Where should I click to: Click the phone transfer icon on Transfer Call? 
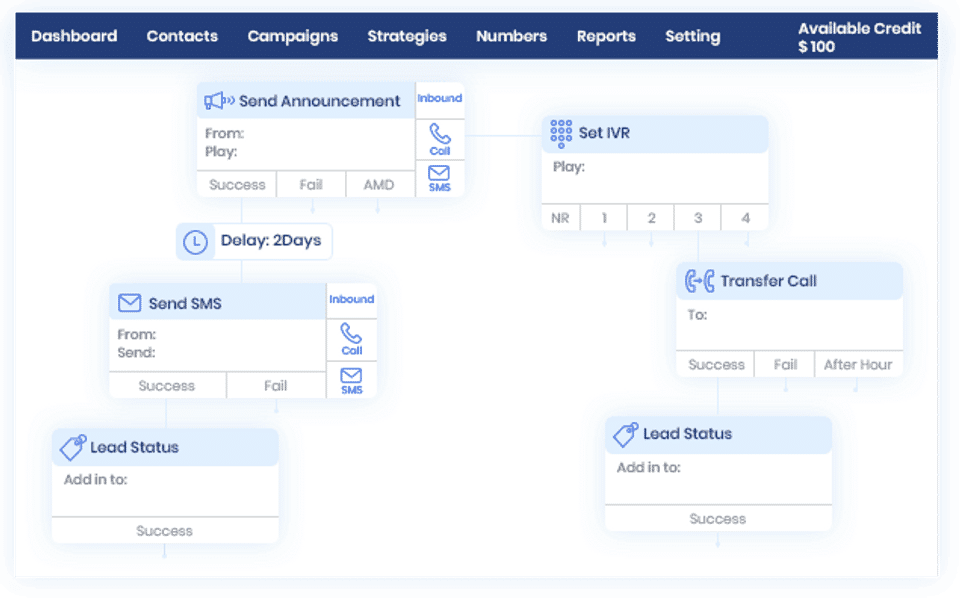pos(699,281)
